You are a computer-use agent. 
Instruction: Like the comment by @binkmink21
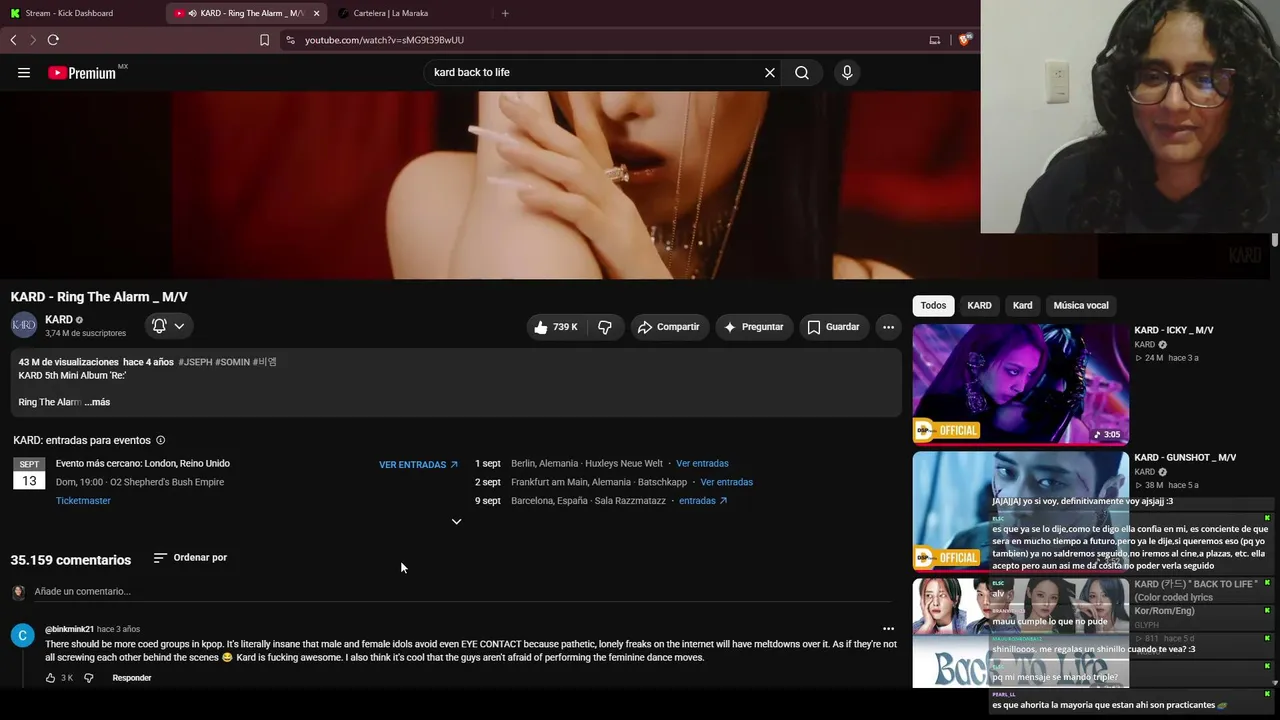[x=50, y=678]
